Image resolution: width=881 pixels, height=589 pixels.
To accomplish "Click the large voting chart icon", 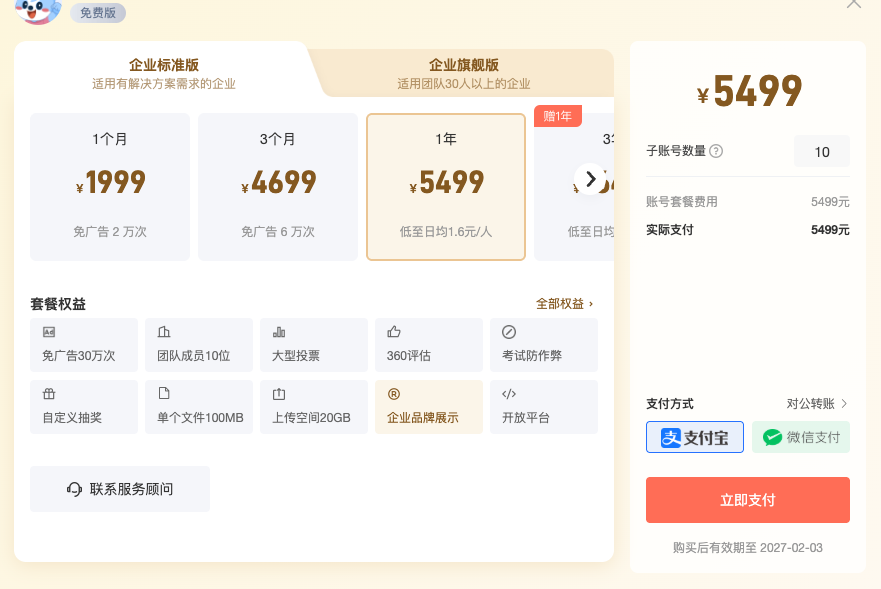I will [279, 332].
